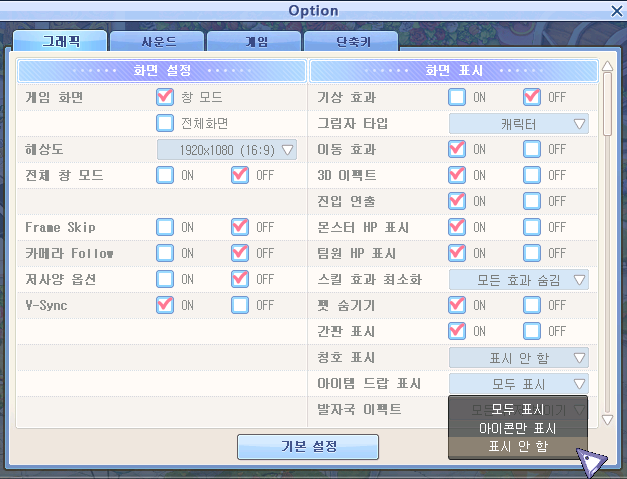
Task: Set 몬스터 HP 표시 to OFF
Action: coord(532,227)
